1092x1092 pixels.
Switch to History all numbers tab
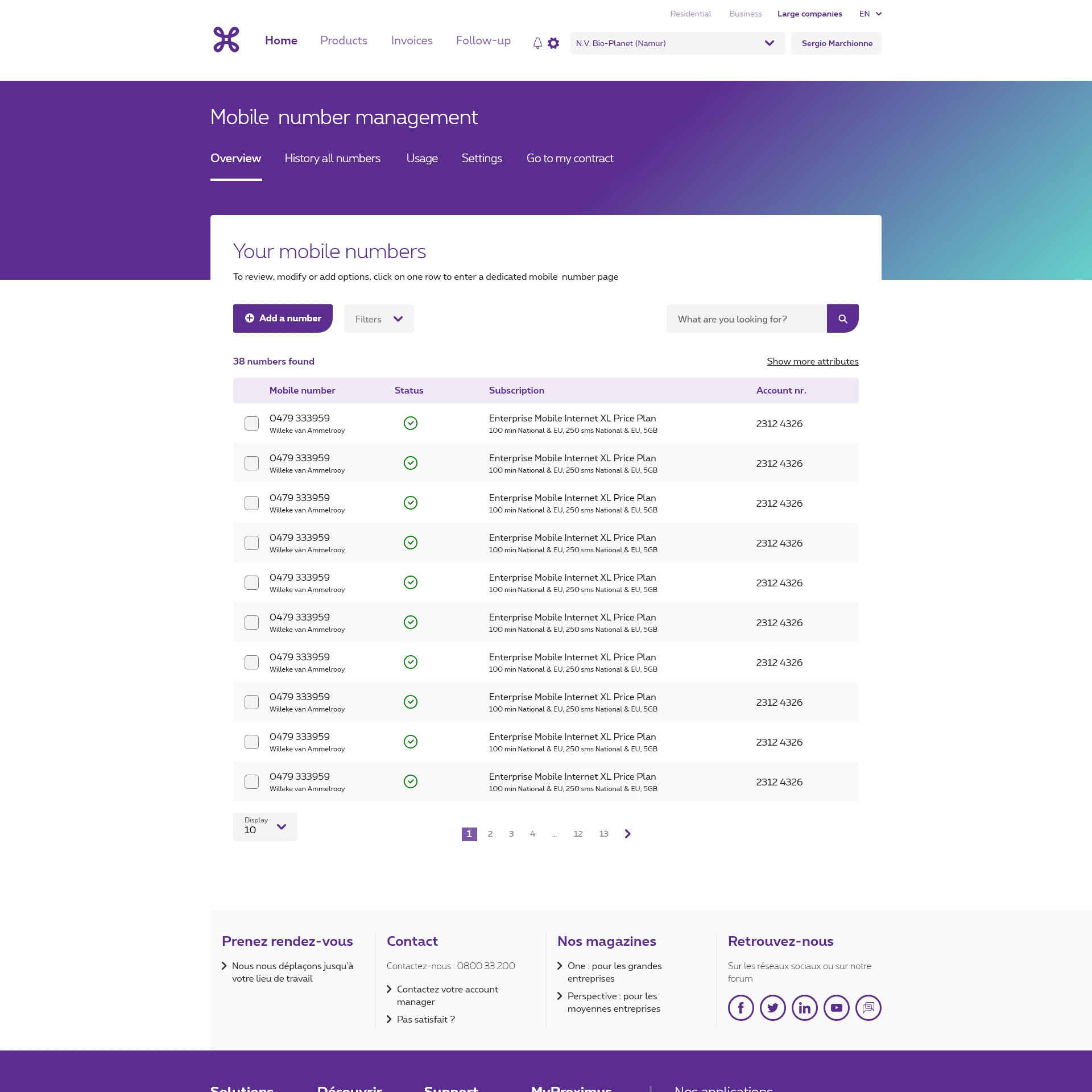point(332,158)
